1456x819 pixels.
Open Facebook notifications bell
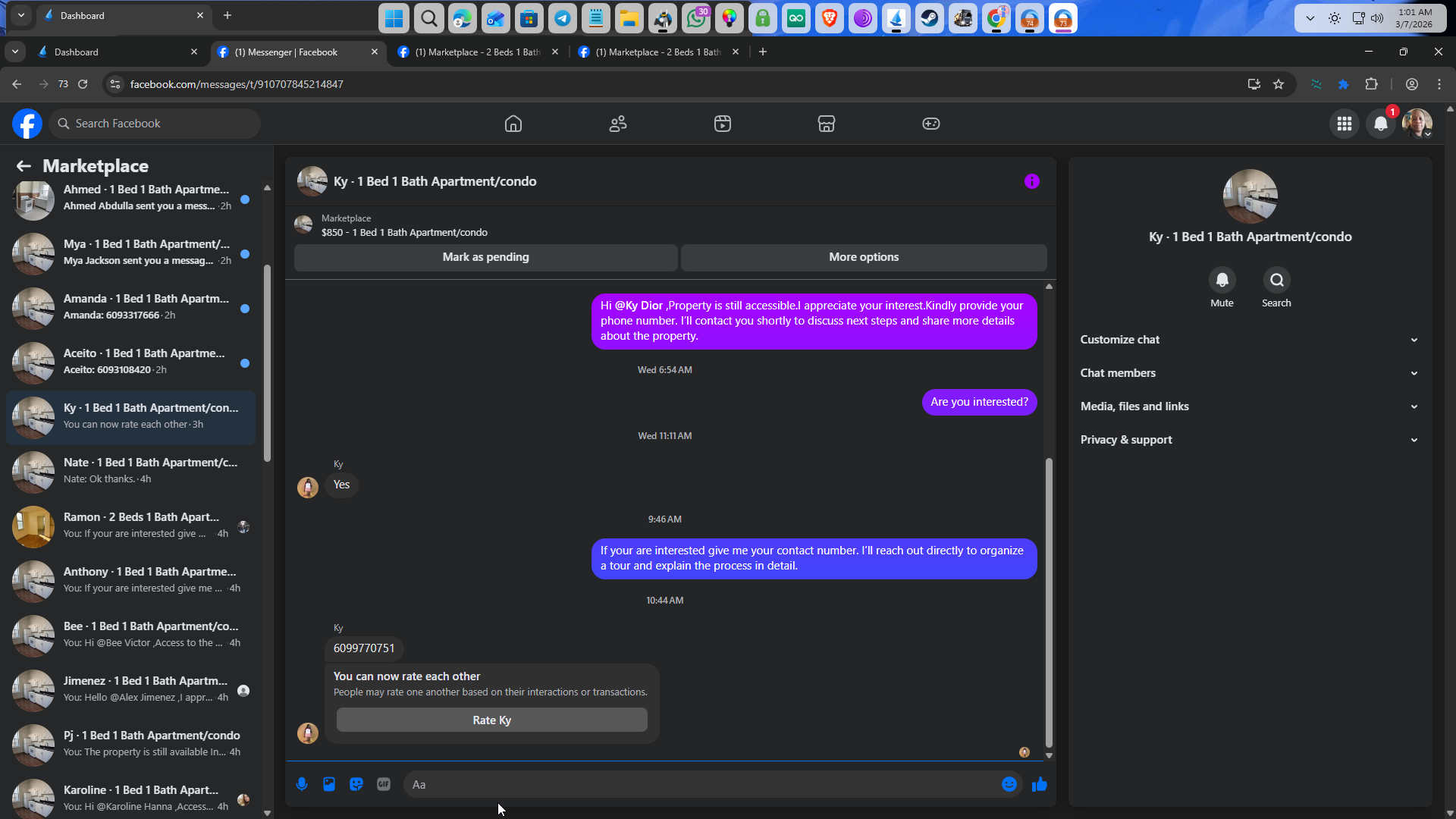point(1380,124)
